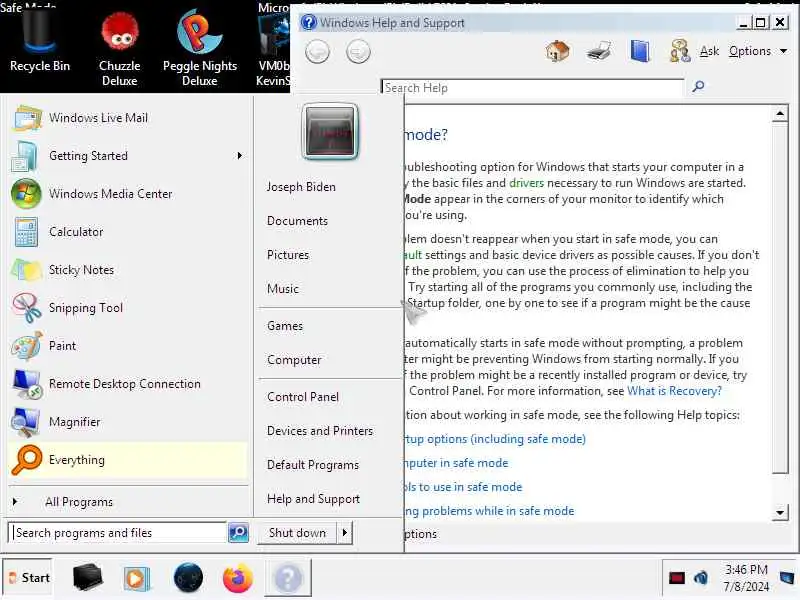
Task: Focus the Search programs and files box
Action: coord(118,532)
